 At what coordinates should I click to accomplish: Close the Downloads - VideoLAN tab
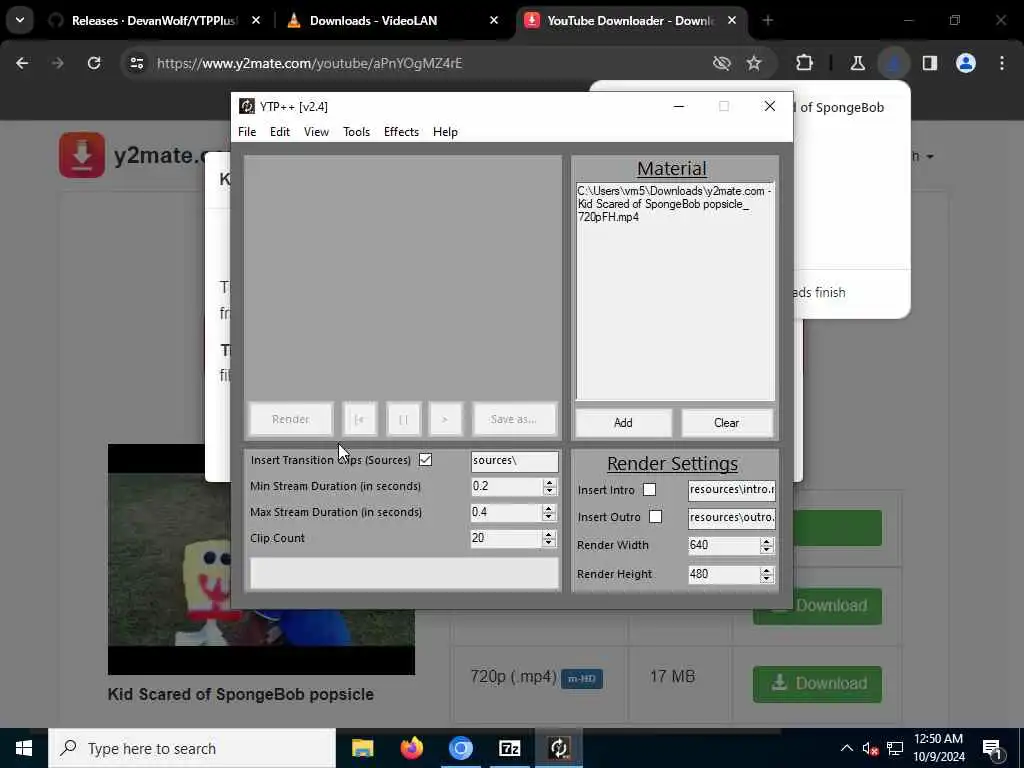click(x=494, y=21)
